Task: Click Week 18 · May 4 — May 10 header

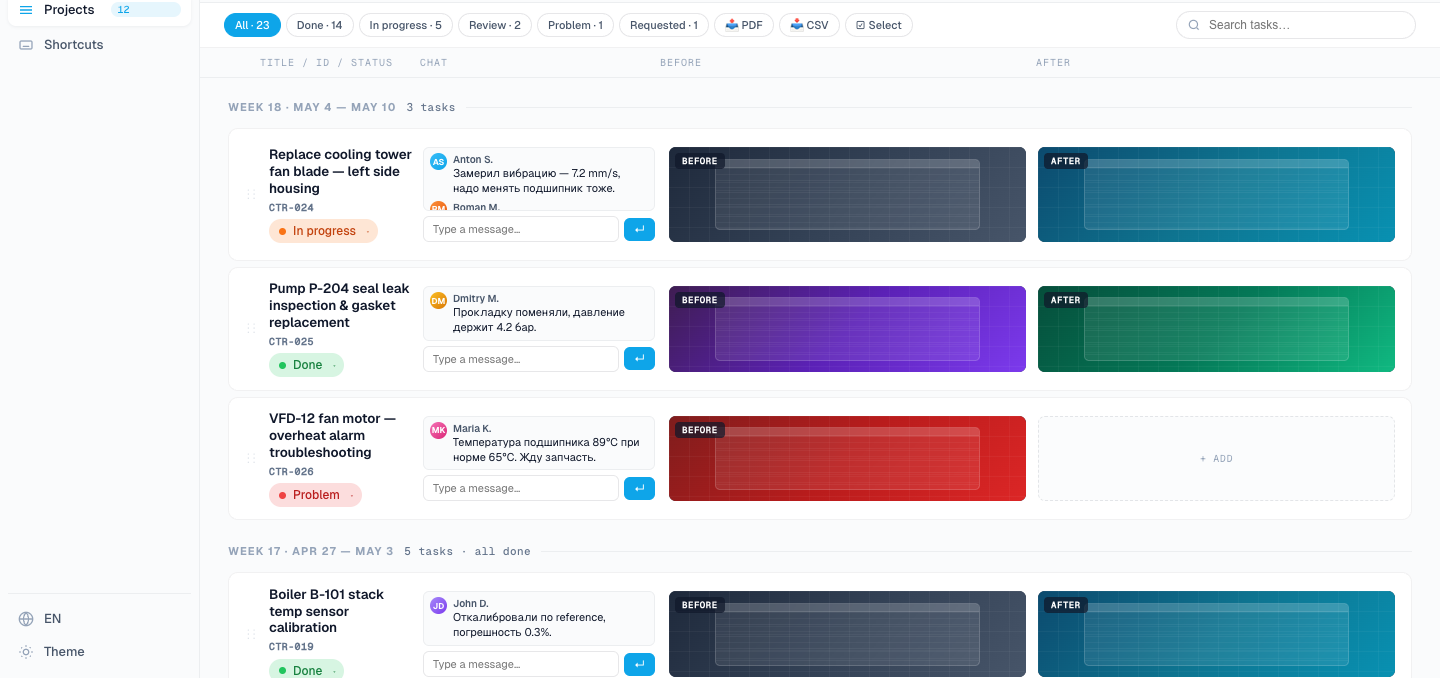Action: point(312,107)
